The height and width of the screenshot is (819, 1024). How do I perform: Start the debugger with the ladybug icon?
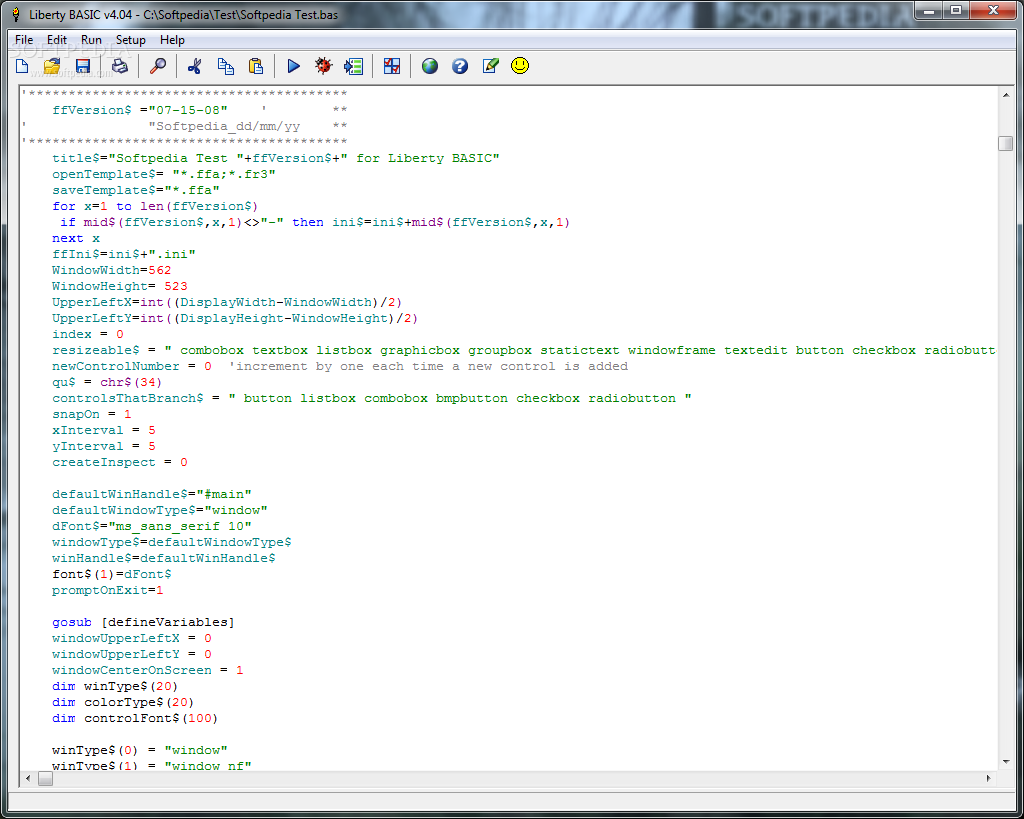[x=323, y=66]
